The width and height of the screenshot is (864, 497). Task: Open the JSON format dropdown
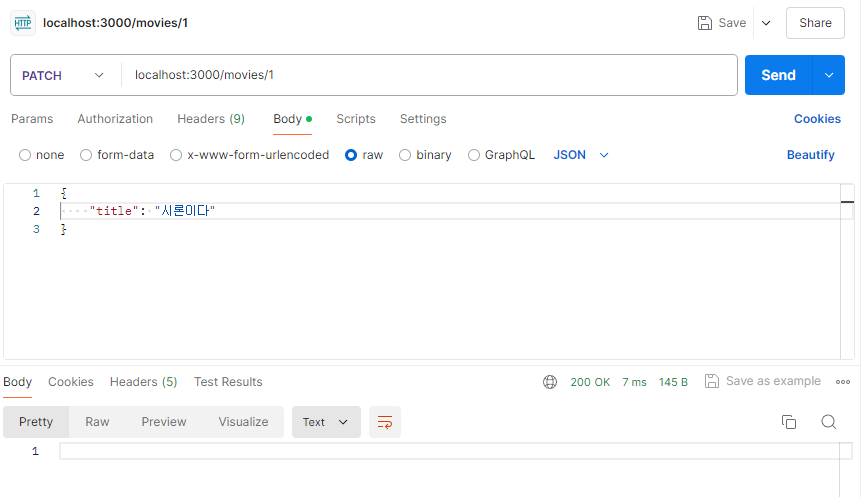[x=581, y=155]
